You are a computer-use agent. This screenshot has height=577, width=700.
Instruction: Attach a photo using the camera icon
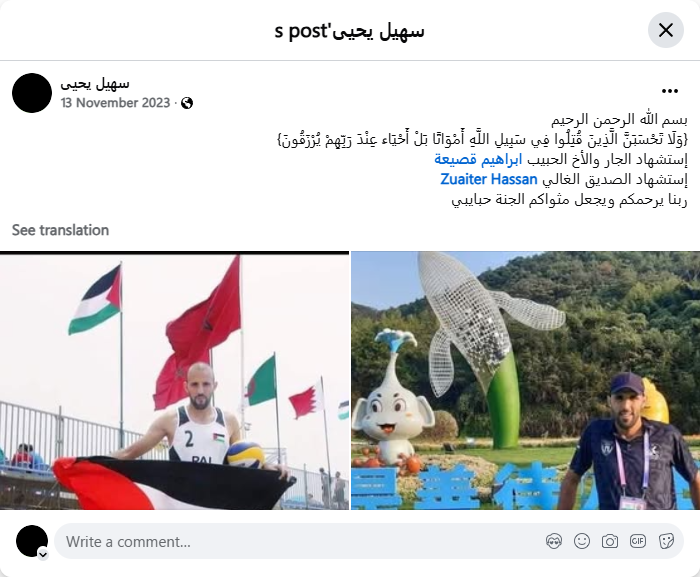tap(610, 541)
